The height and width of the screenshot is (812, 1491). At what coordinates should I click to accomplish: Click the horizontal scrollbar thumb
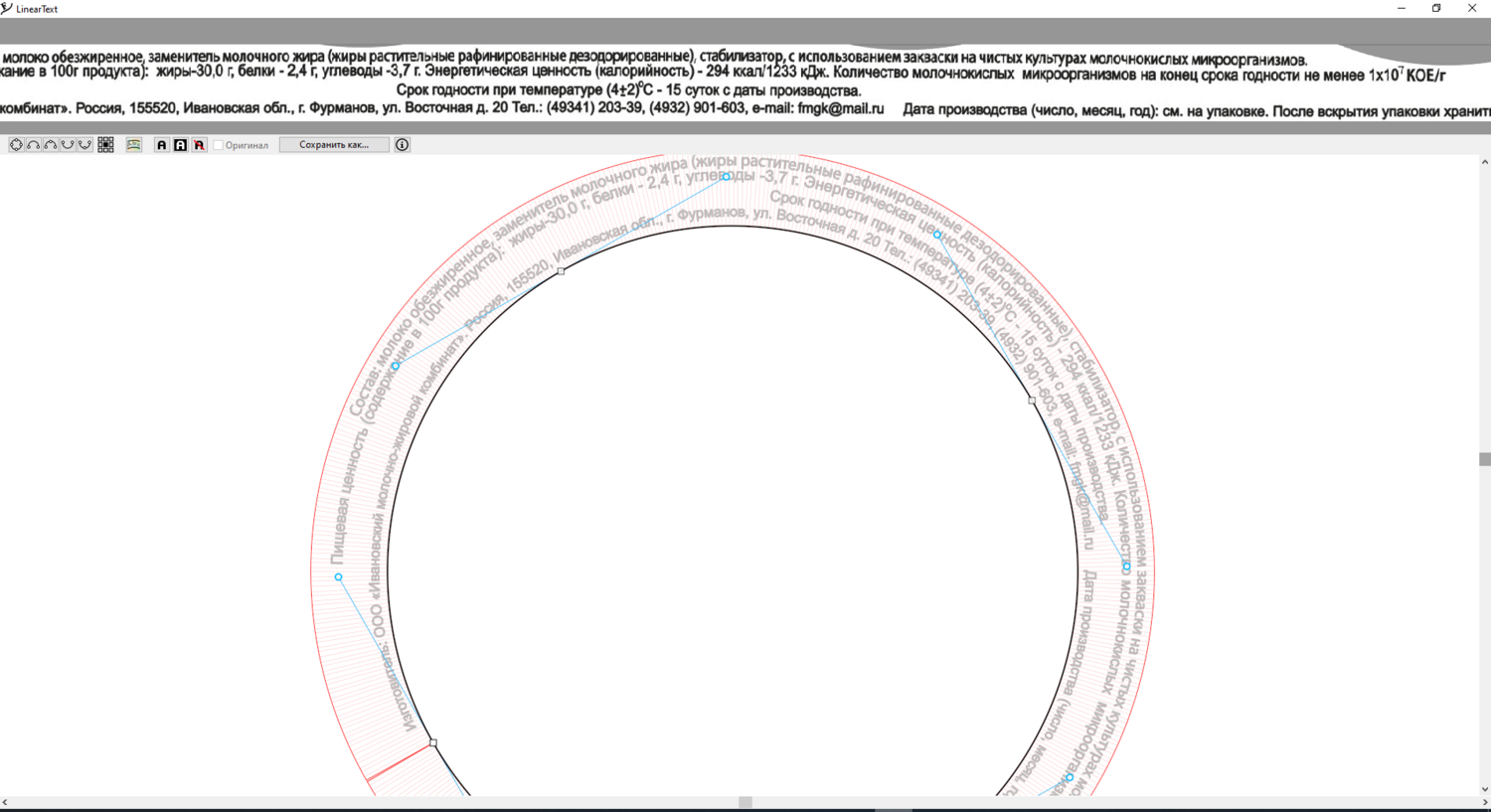pyautogui.click(x=745, y=802)
